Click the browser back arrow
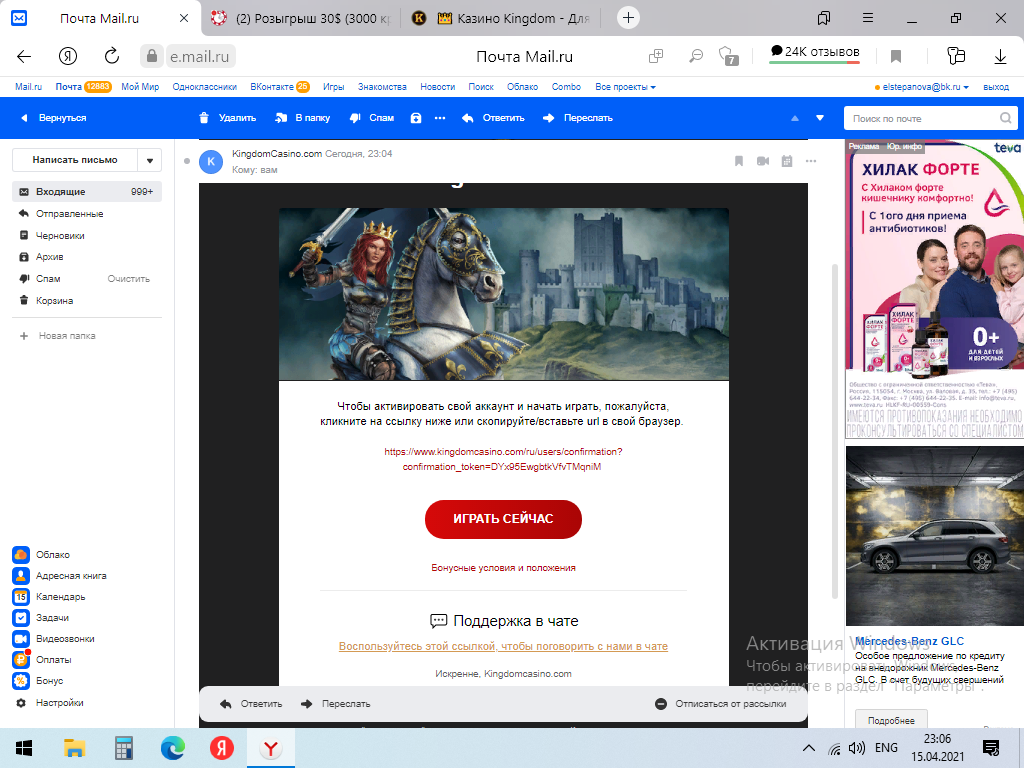The width and height of the screenshot is (1024, 768). click(x=24, y=57)
